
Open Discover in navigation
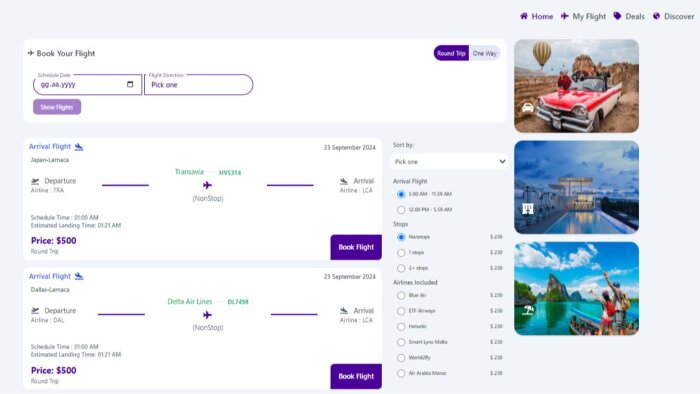(674, 17)
